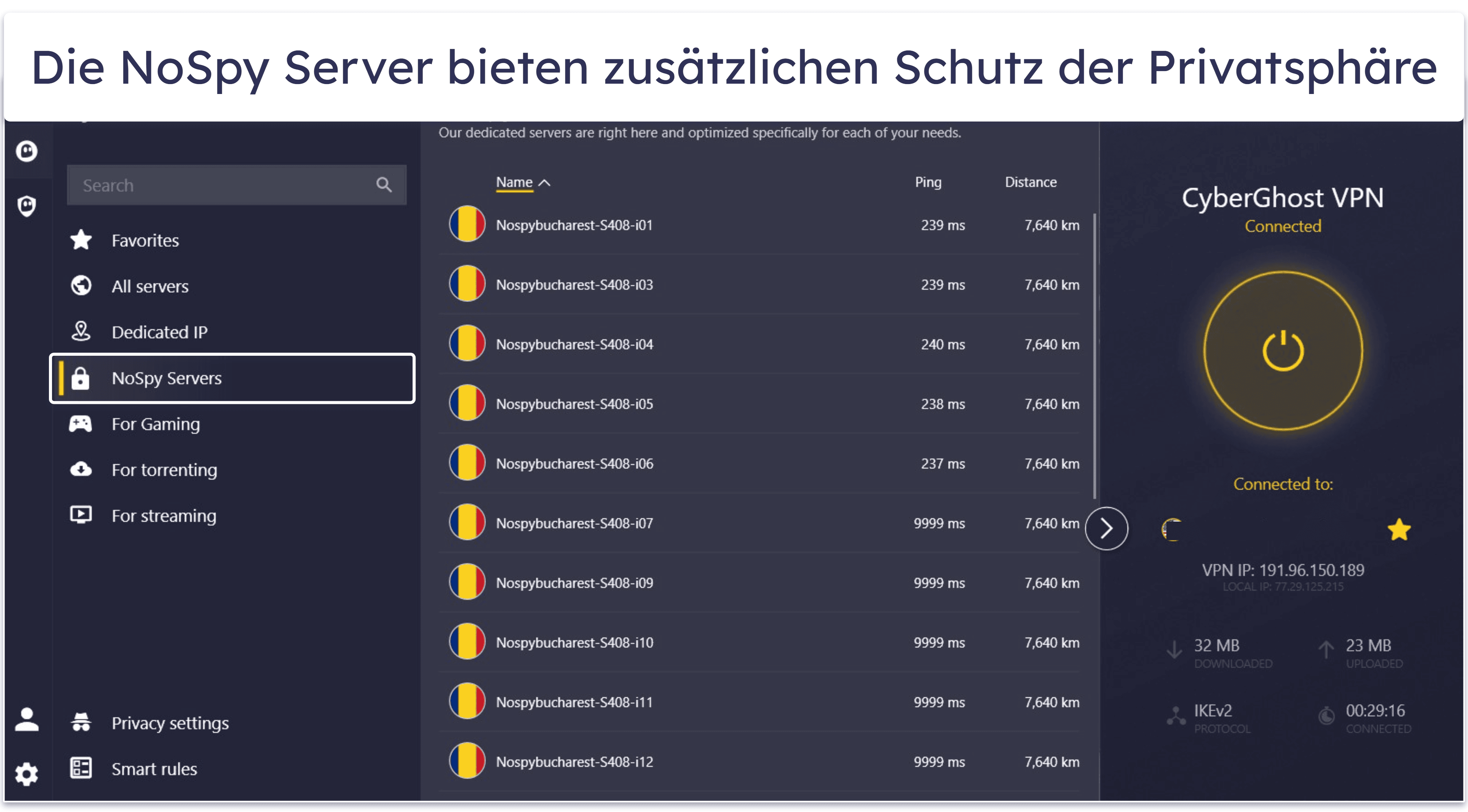Click the Privacy settings spy icon
Image resolution: width=1468 pixels, height=812 pixels.
tap(81, 722)
